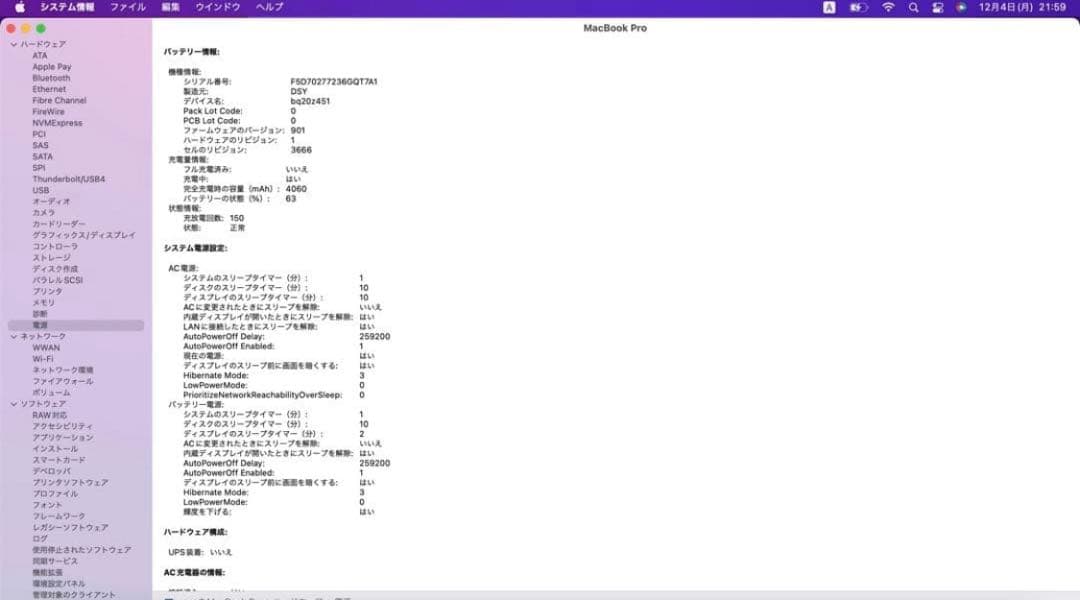Select Fibre Channel in the sidebar
Image resolution: width=1080 pixels, height=600 pixels.
pyautogui.click(x=59, y=101)
